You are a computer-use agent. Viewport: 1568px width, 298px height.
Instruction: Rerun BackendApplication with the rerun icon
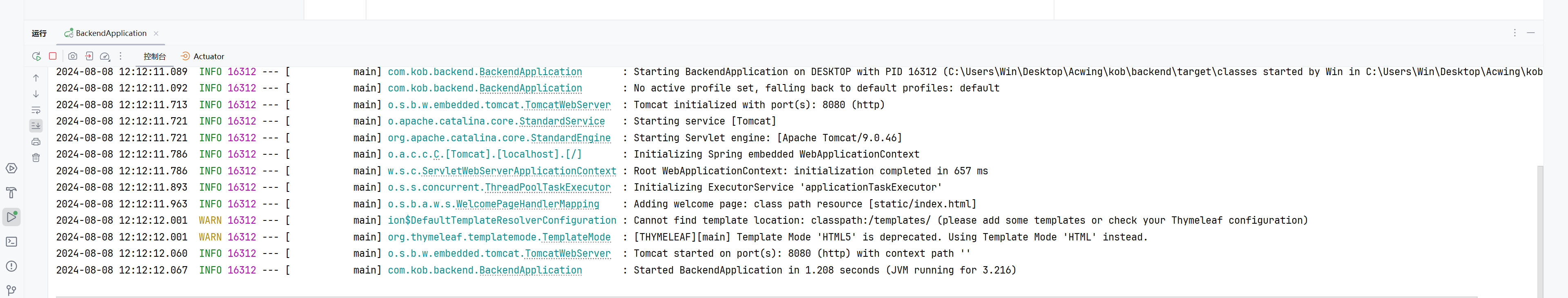36,56
